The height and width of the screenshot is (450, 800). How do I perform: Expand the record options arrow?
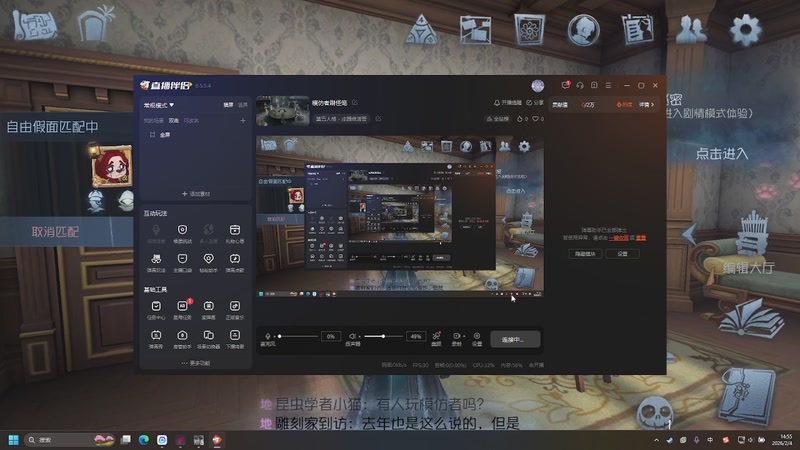coord(463,336)
